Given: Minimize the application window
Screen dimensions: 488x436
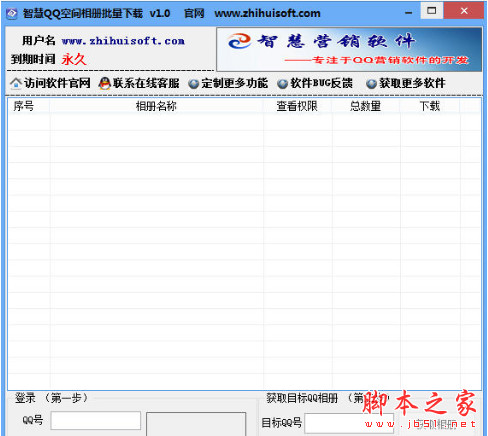Looking at the screenshot, I should coord(409,13).
